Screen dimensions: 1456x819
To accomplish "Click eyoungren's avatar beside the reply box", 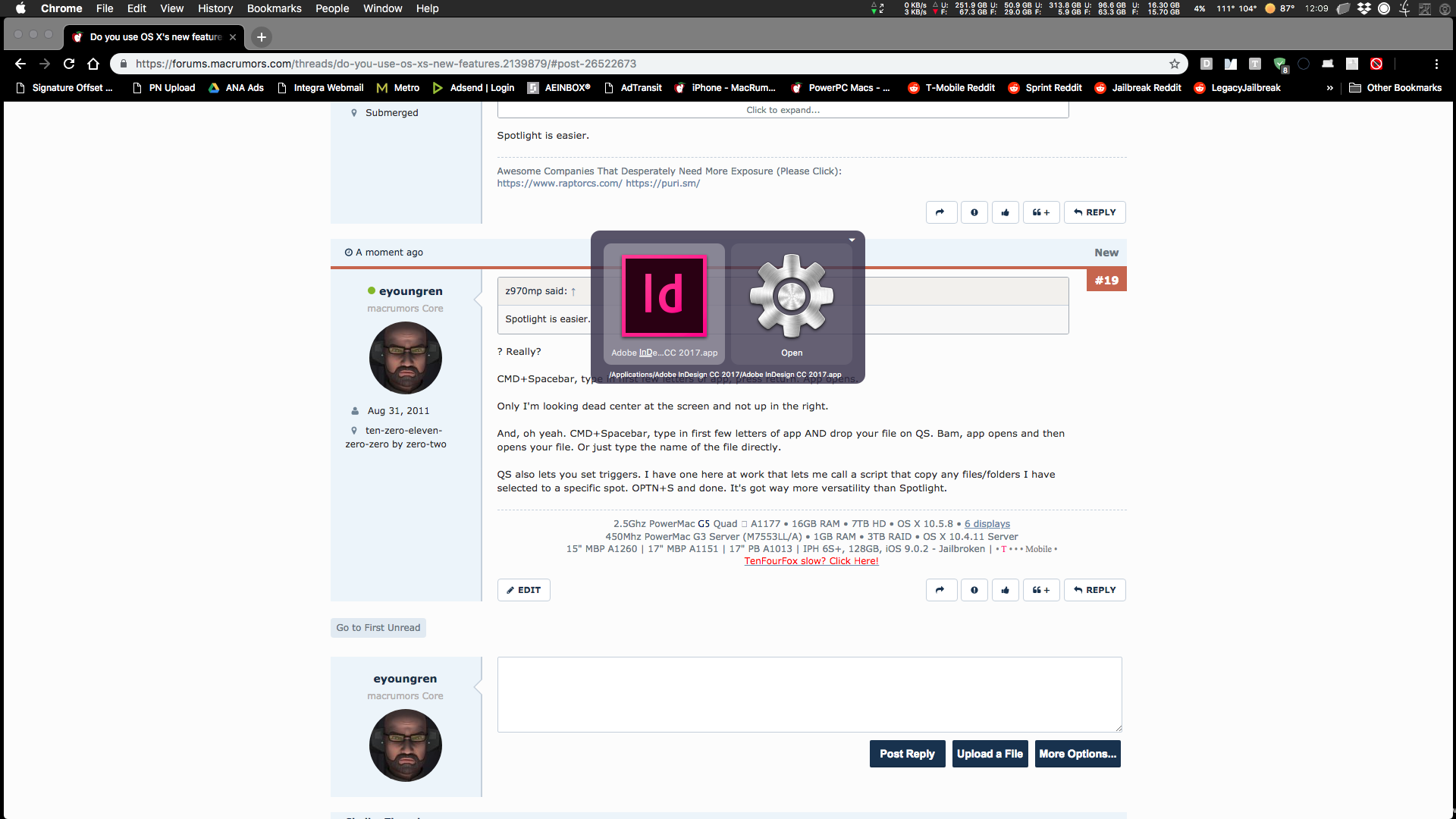I will tap(406, 745).
